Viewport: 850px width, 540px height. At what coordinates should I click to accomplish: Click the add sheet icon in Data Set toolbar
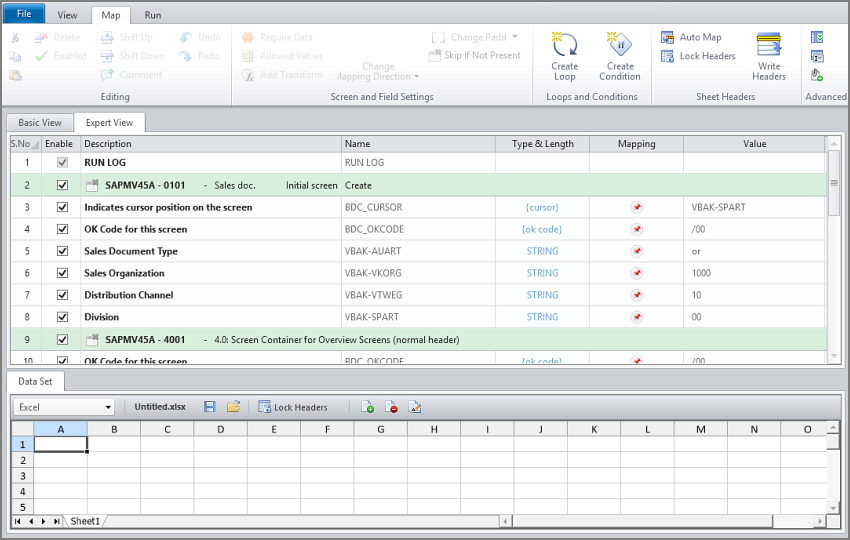coord(367,407)
